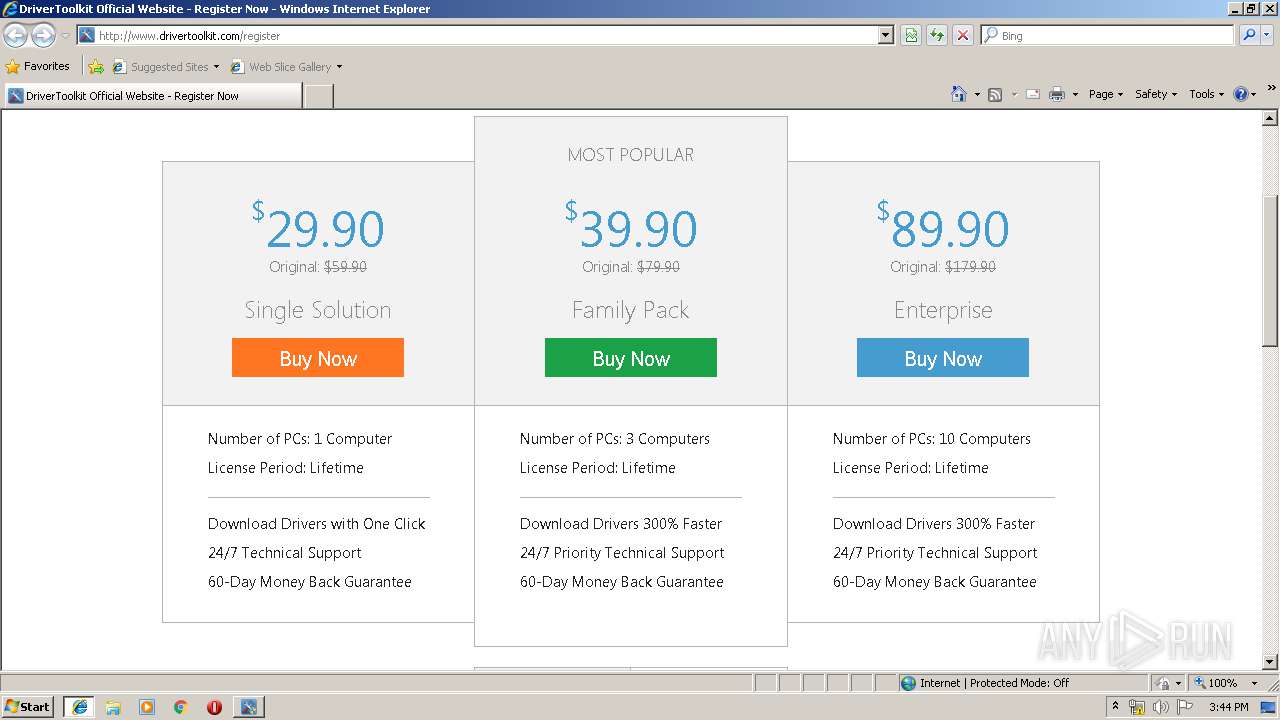This screenshot has height=720, width=1280.
Task: Click '24/7 Technical Support' in Single Solution
Action: coord(285,553)
